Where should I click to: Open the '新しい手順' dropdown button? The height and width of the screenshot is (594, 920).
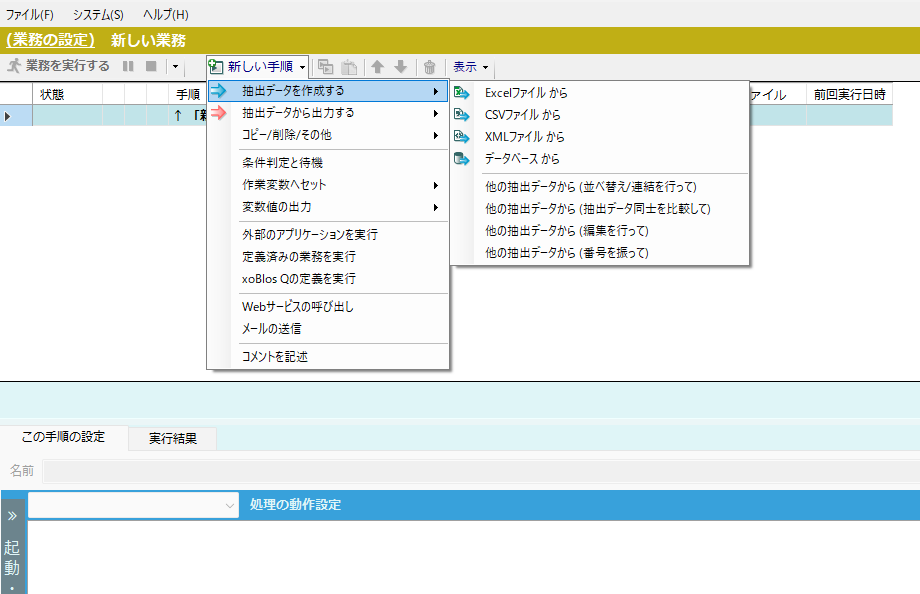click(258, 67)
